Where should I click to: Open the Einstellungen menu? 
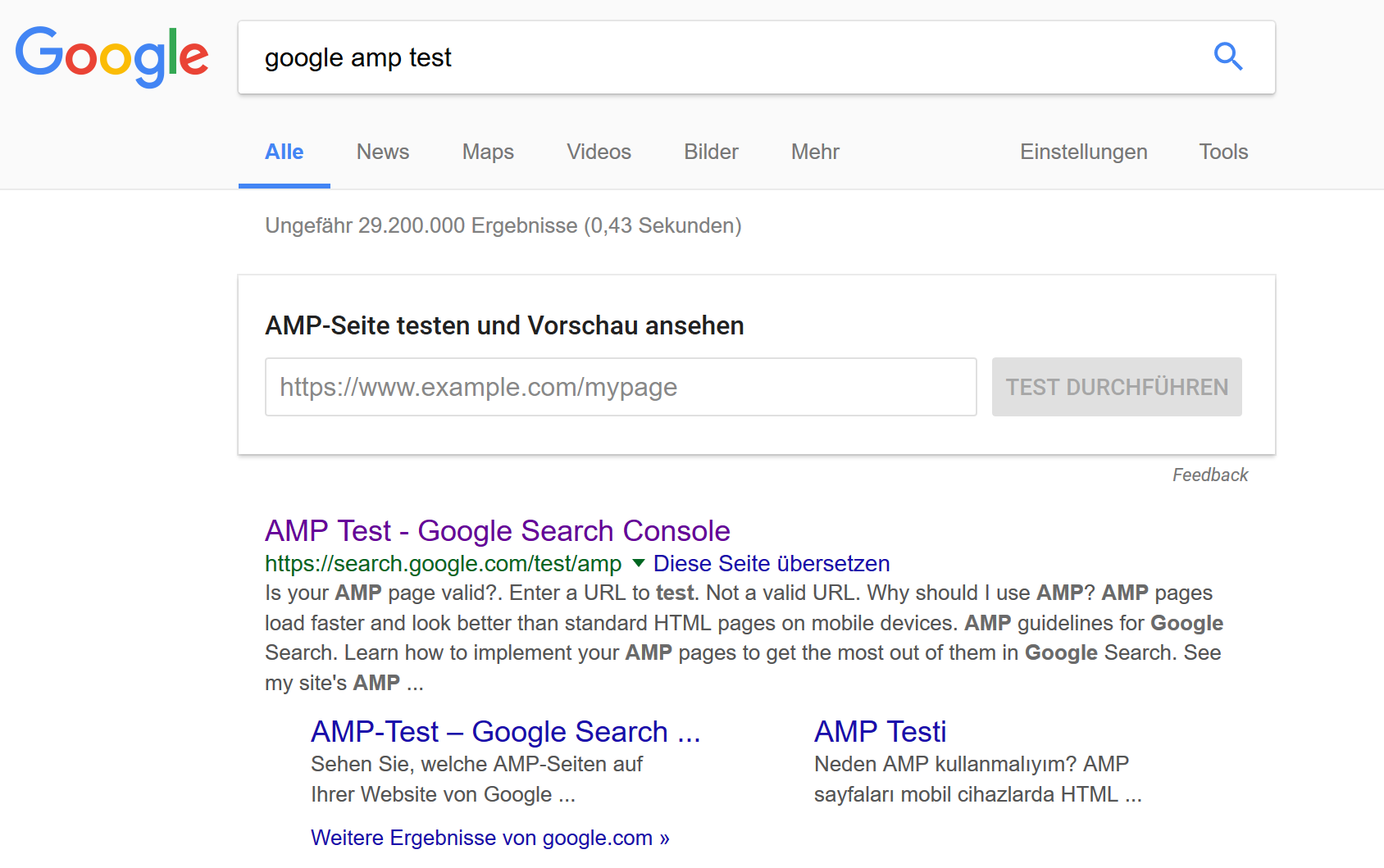pos(1083,152)
